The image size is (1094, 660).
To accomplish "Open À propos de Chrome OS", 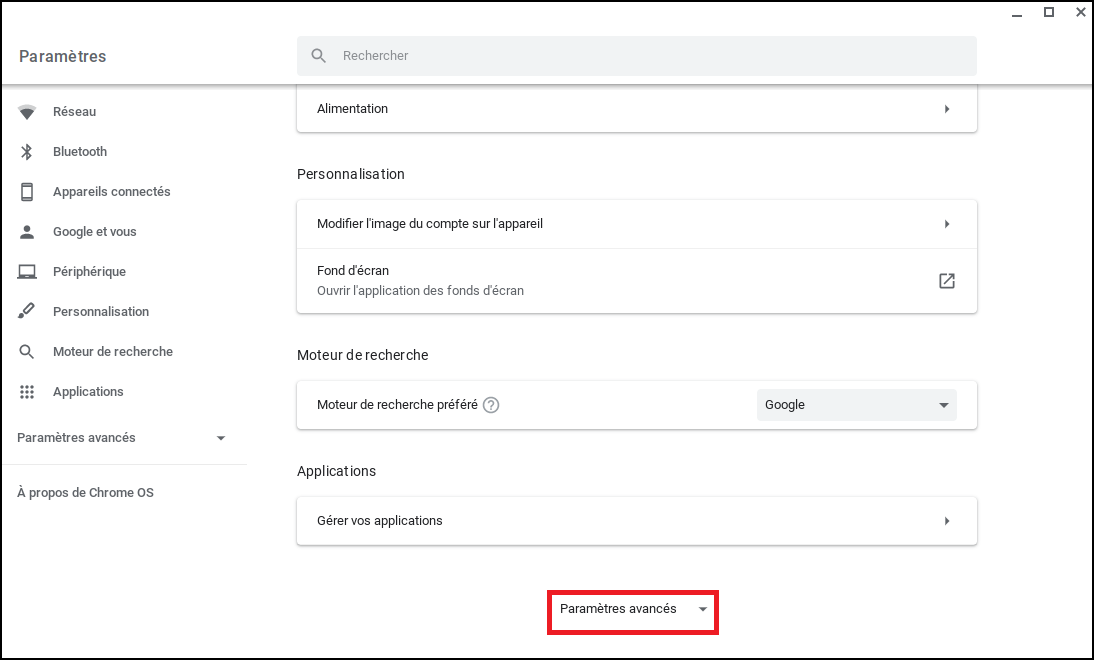I will pyautogui.click(x=85, y=493).
